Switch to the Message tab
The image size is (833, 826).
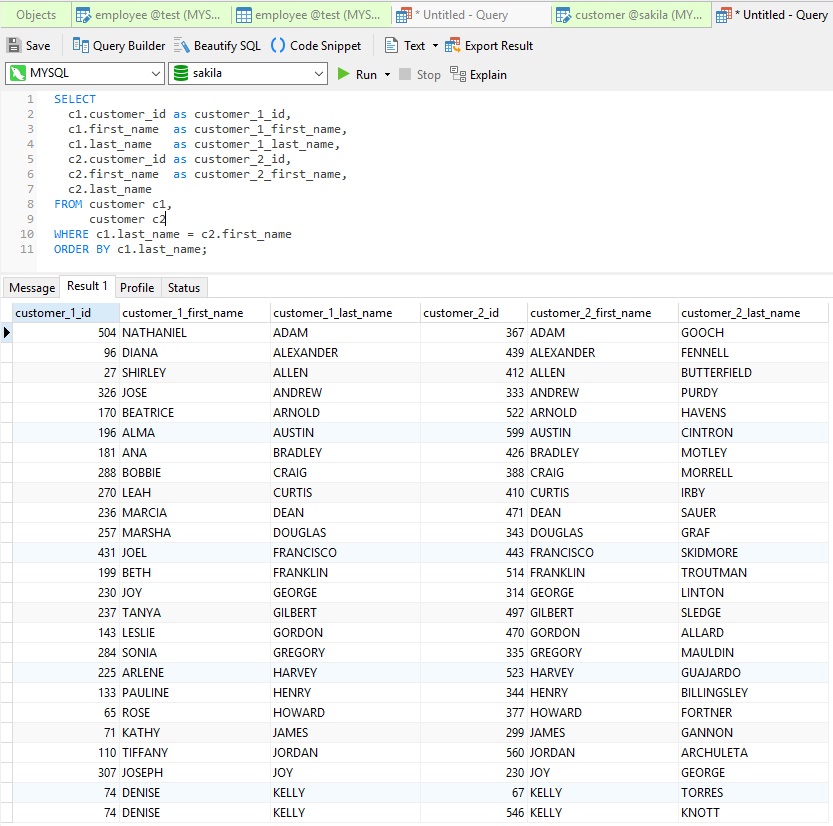[31, 287]
